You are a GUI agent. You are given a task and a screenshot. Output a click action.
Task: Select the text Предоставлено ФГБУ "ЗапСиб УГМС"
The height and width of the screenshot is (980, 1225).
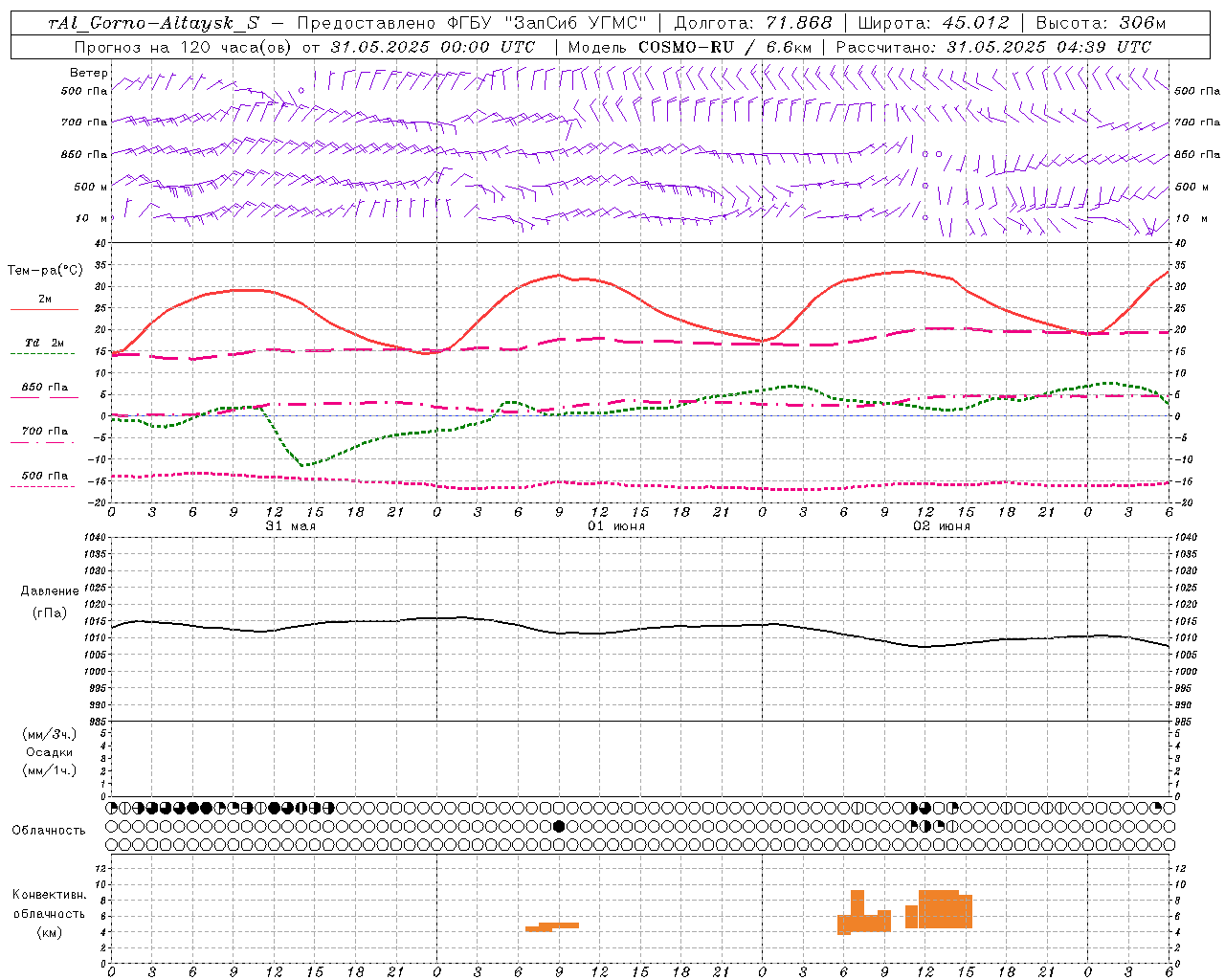[x=473, y=23]
